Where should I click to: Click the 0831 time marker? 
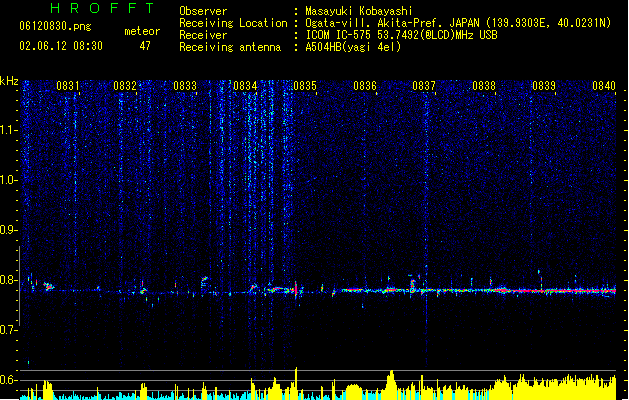(68, 86)
